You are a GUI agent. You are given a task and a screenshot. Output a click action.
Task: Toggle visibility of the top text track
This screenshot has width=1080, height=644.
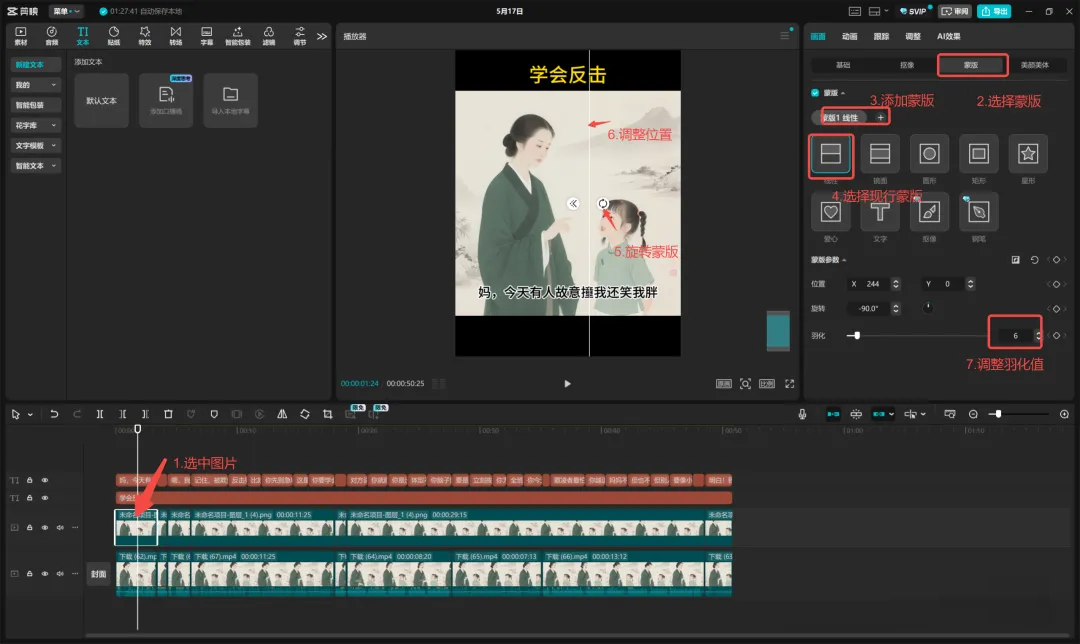pos(45,480)
